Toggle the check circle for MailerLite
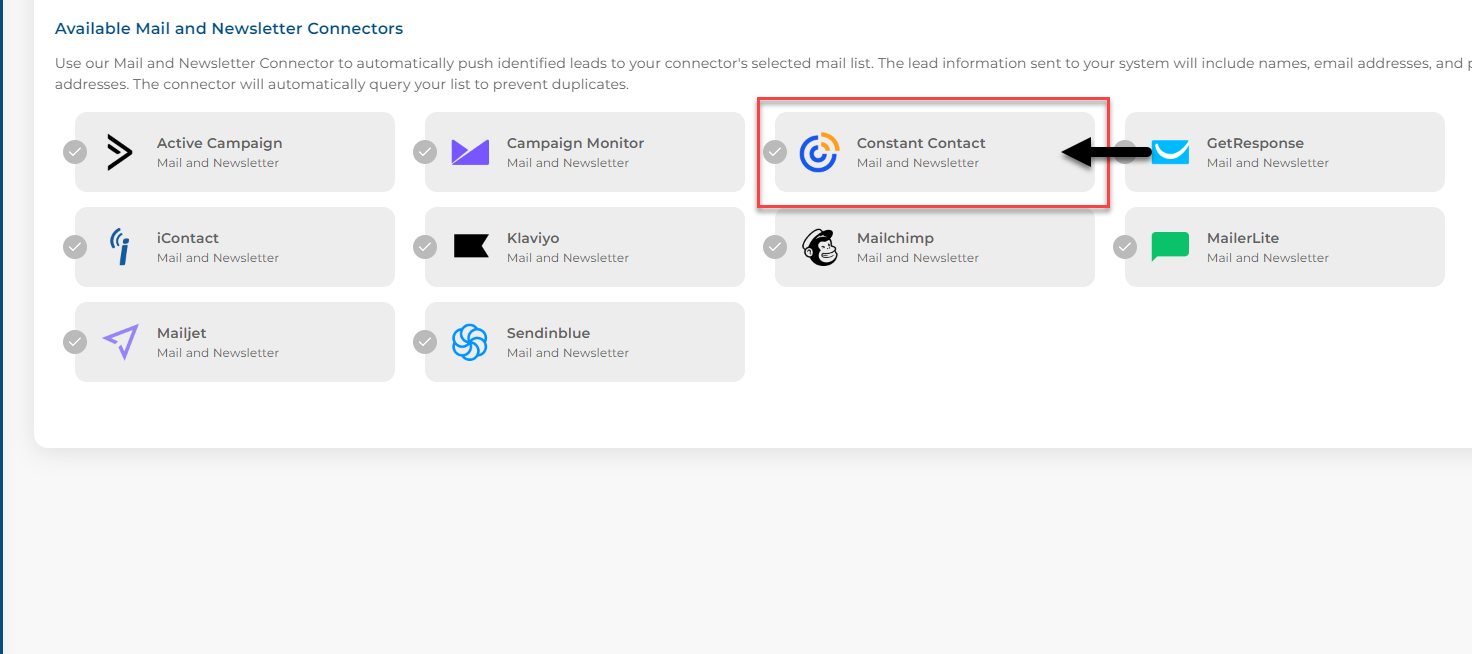The width and height of the screenshot is (1472, 654). point(1125,247)
